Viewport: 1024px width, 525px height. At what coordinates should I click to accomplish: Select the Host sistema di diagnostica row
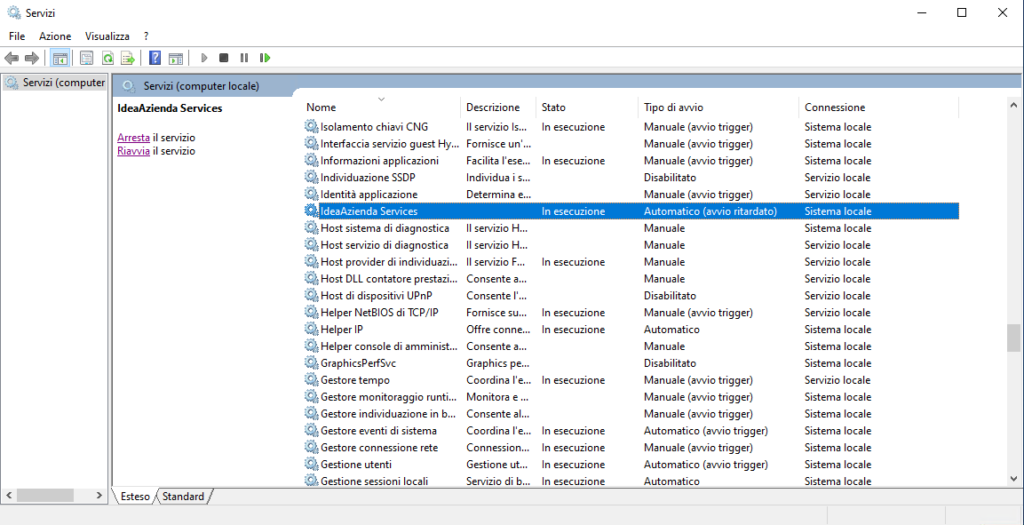[631, 228]
